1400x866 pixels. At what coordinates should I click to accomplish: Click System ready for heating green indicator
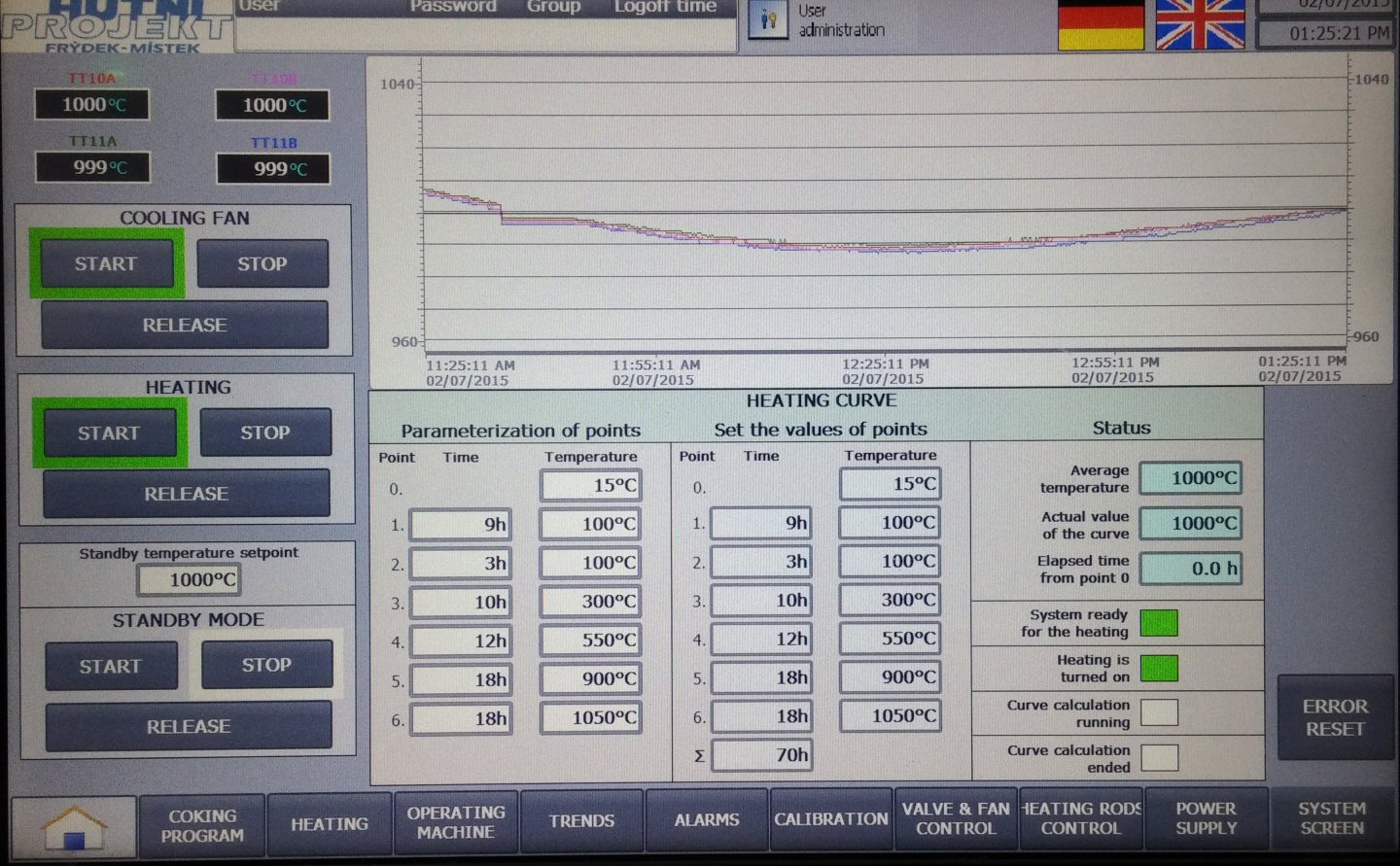click(x=1159, y=623)
